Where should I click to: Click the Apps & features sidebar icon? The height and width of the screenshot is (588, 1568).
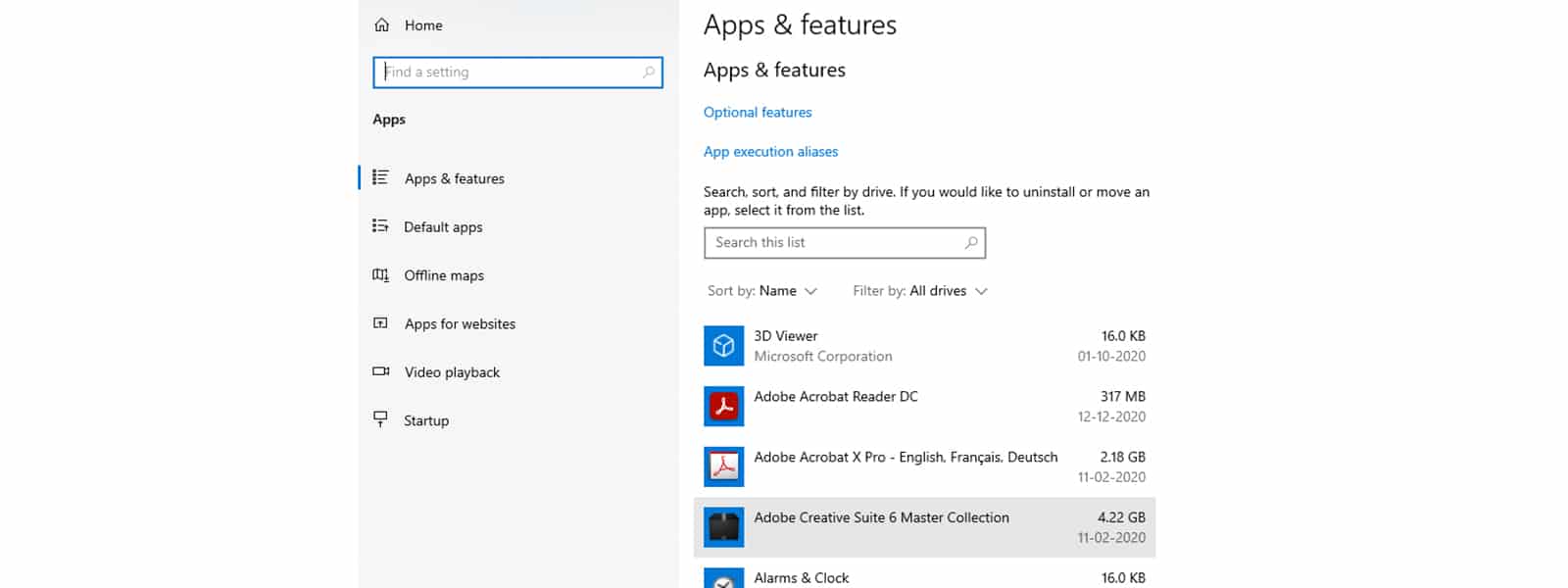(380, 177)
